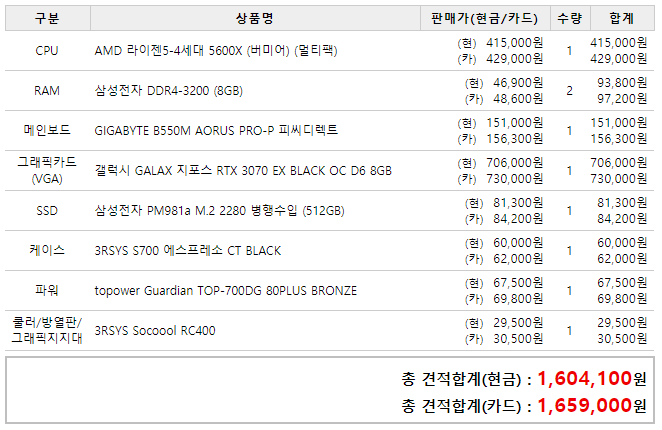Image resolution: width=662 pixels, height=430 pixels.
Task: Select the 합계 column header
Action: (620, 18)
